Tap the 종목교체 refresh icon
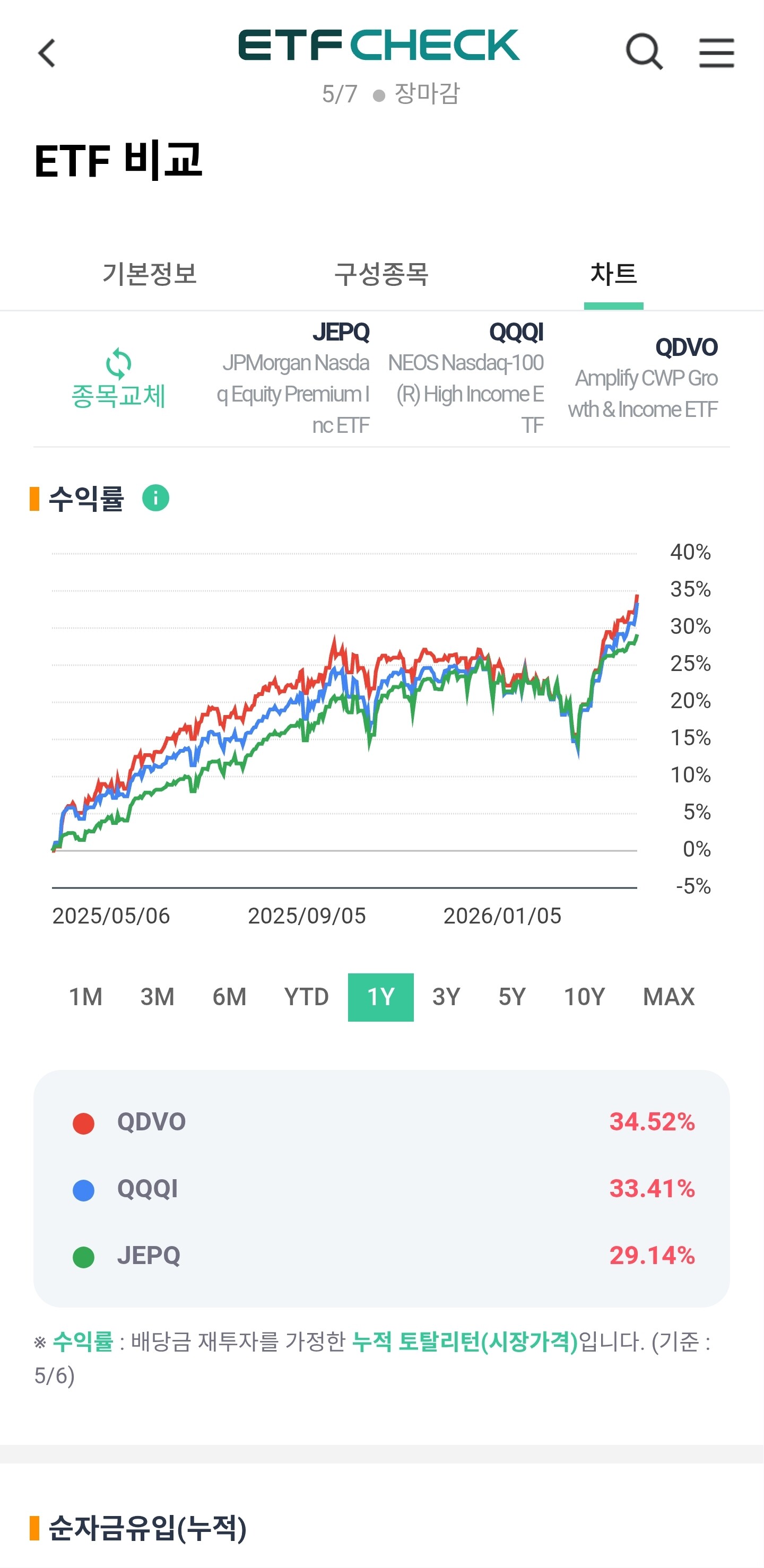 118,364
